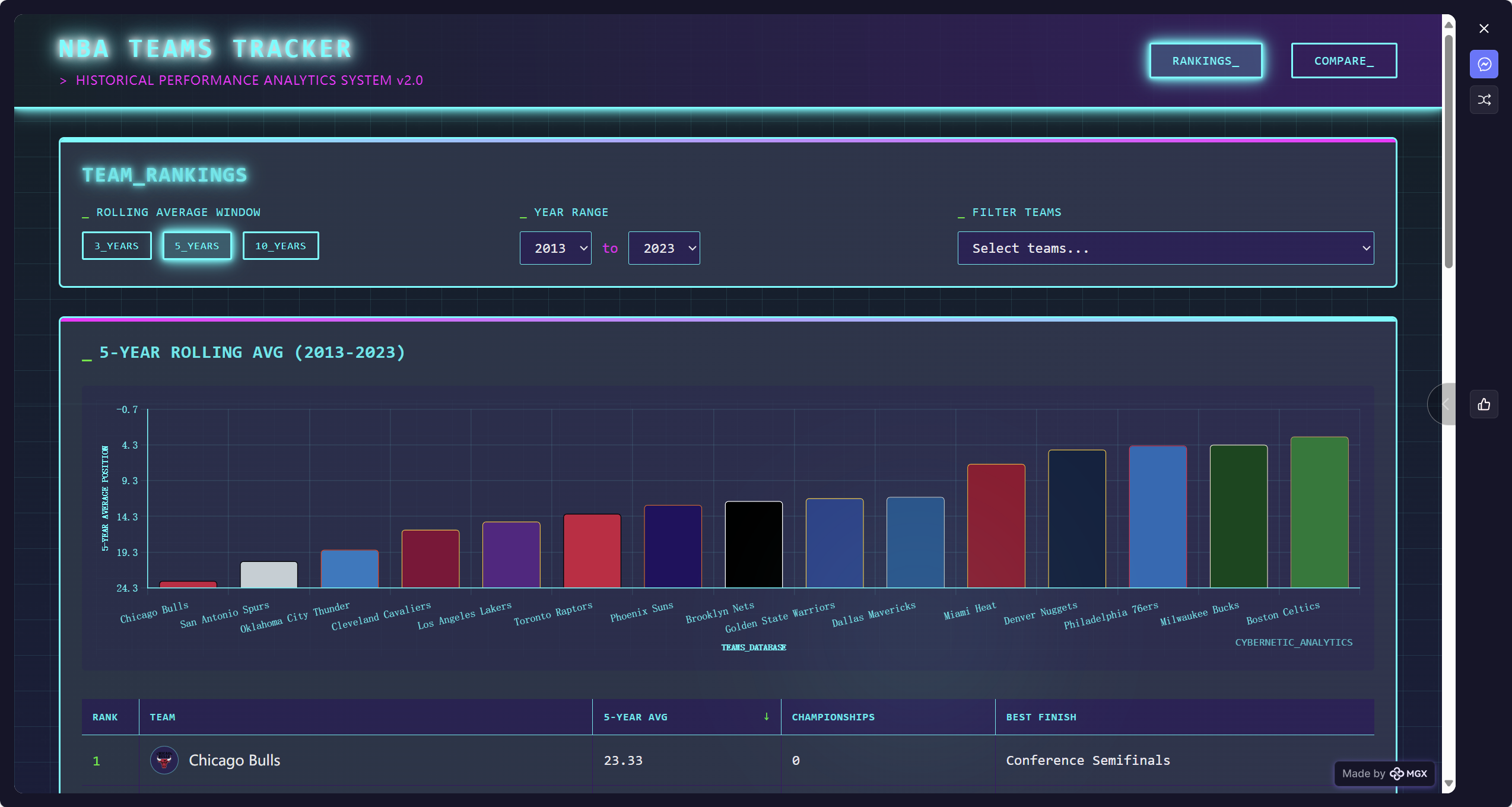
Task: Open the start year 2013 dropdown
Action: pyautogui.click(x=555, y=248)
